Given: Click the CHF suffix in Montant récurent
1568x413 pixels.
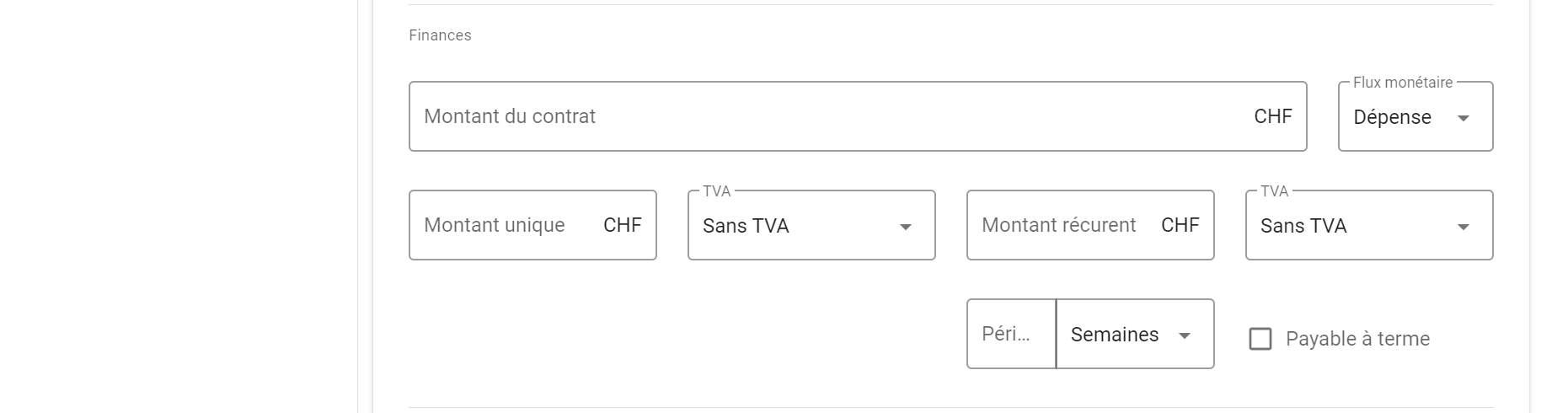Looking at the screenshot, I should pos(1180,225).
